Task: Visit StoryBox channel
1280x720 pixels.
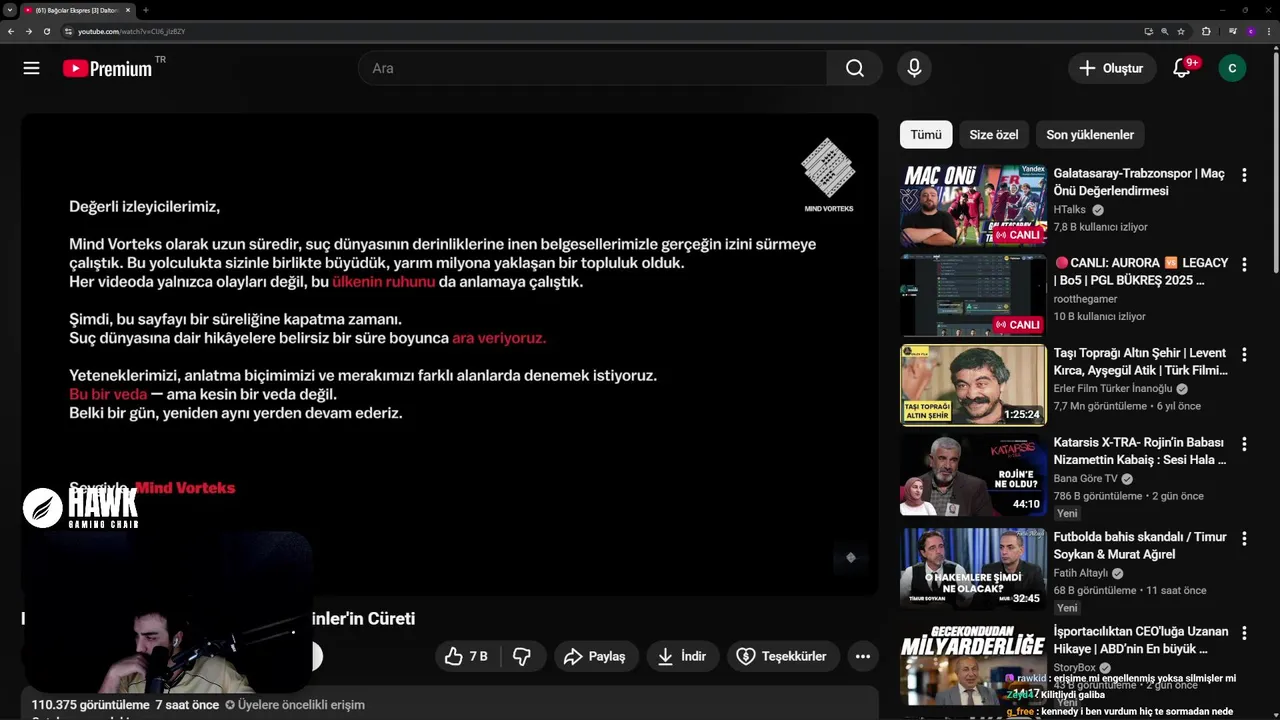Action: [1075, 668]
